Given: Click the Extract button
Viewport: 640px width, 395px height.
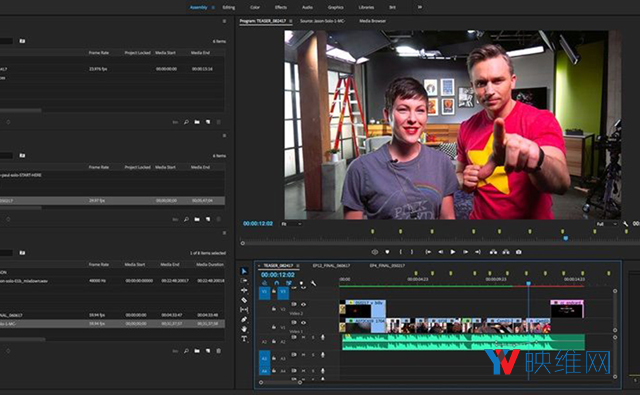Looking at the screenshot, I should tap(506, 252).
